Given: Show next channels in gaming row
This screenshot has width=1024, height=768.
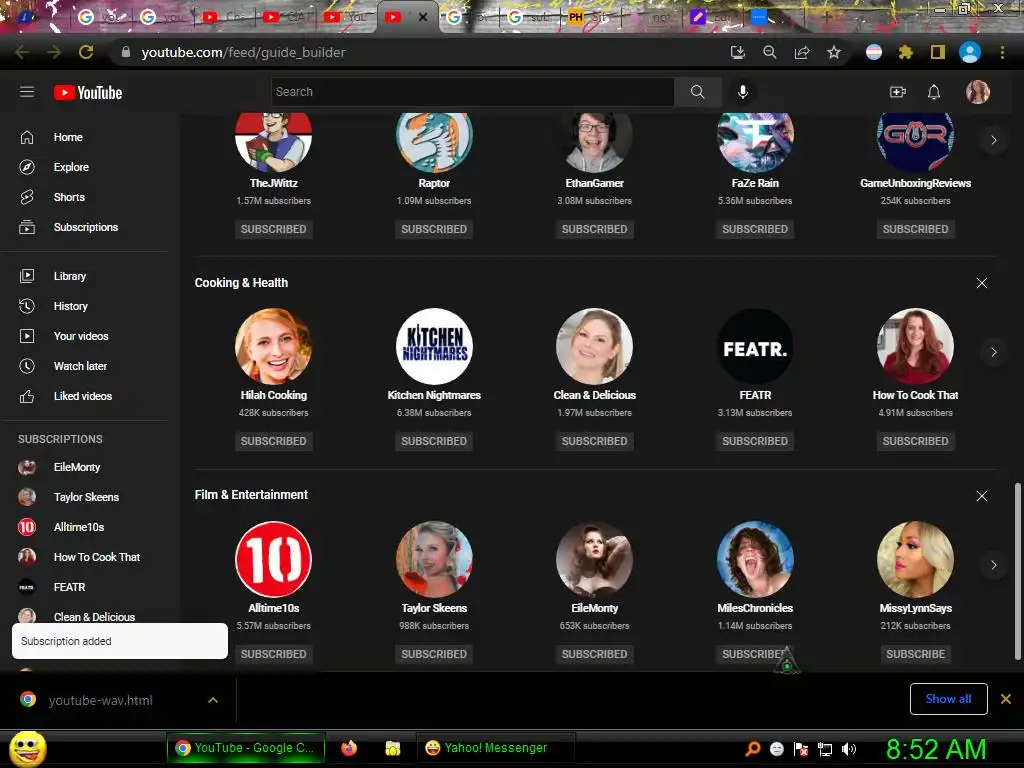Looking at the screenshot, I should (x=993, y=140).
